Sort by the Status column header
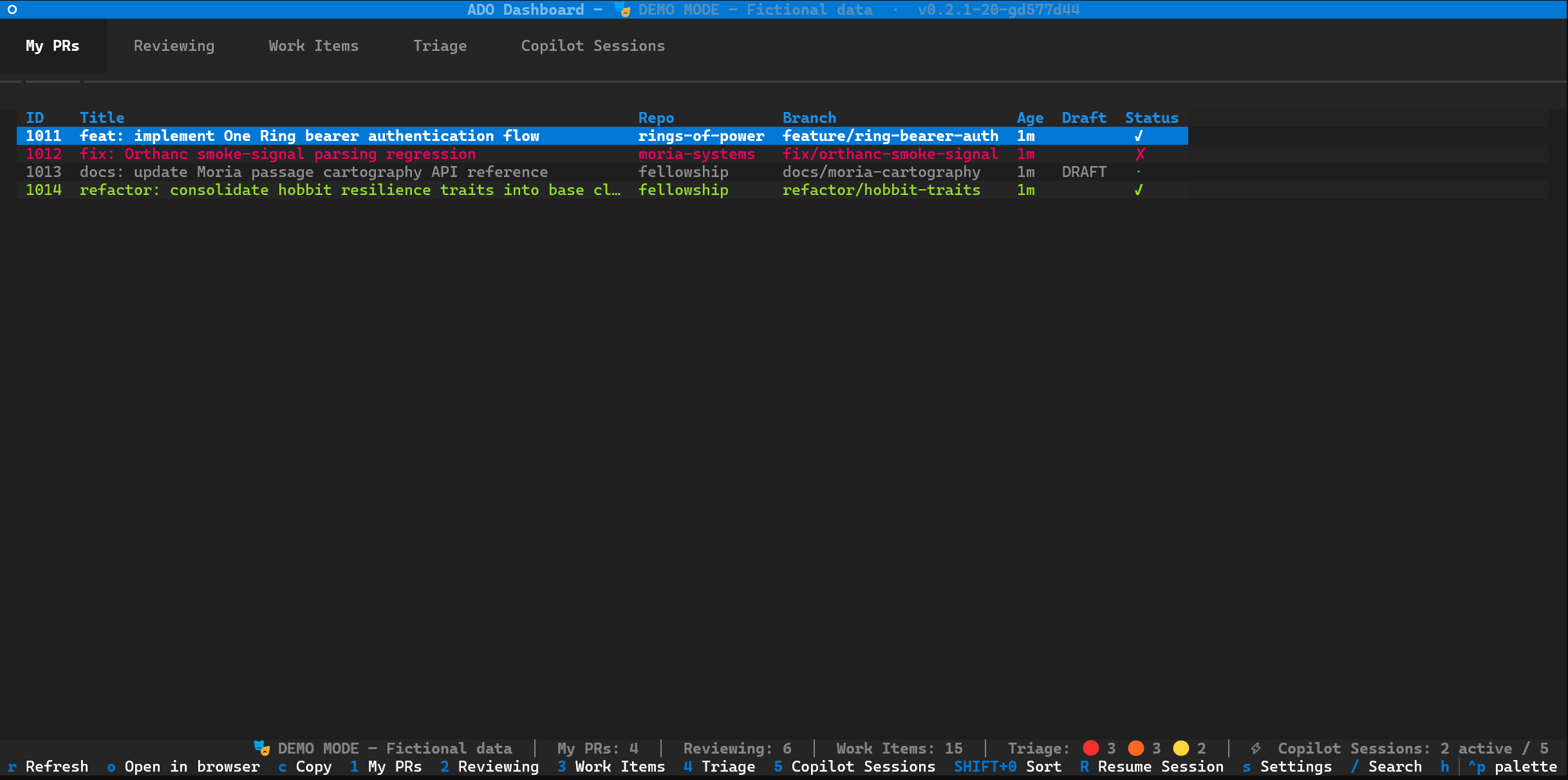The width and height of the screenshot is (1568, 780). point(1152,118)
